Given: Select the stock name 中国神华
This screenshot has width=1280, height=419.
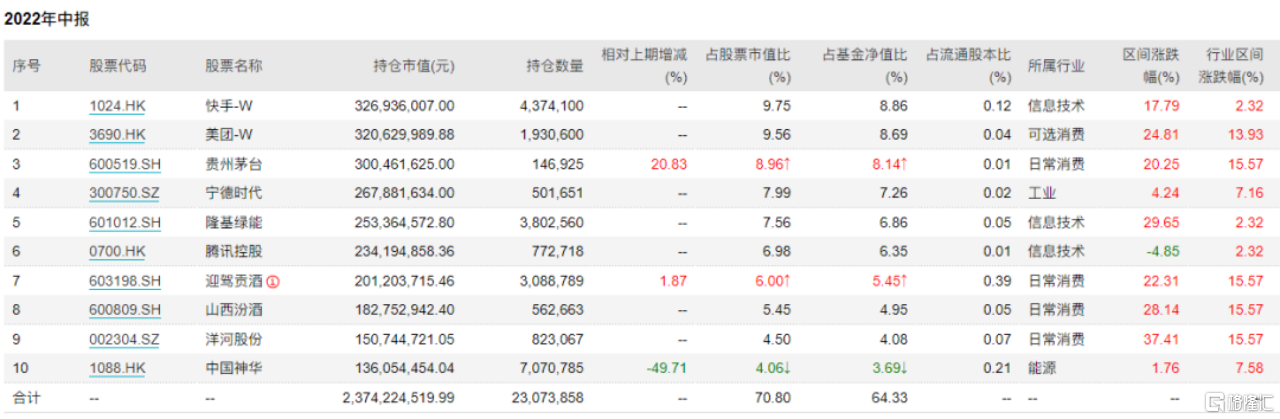Looking at the screenshot, I should (x=234, y=369).
